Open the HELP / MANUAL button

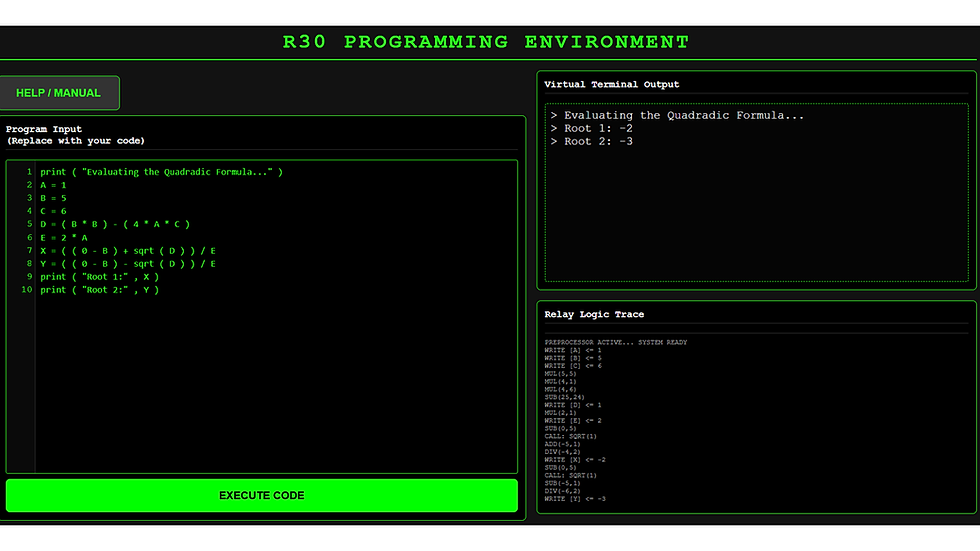point(59,93)
